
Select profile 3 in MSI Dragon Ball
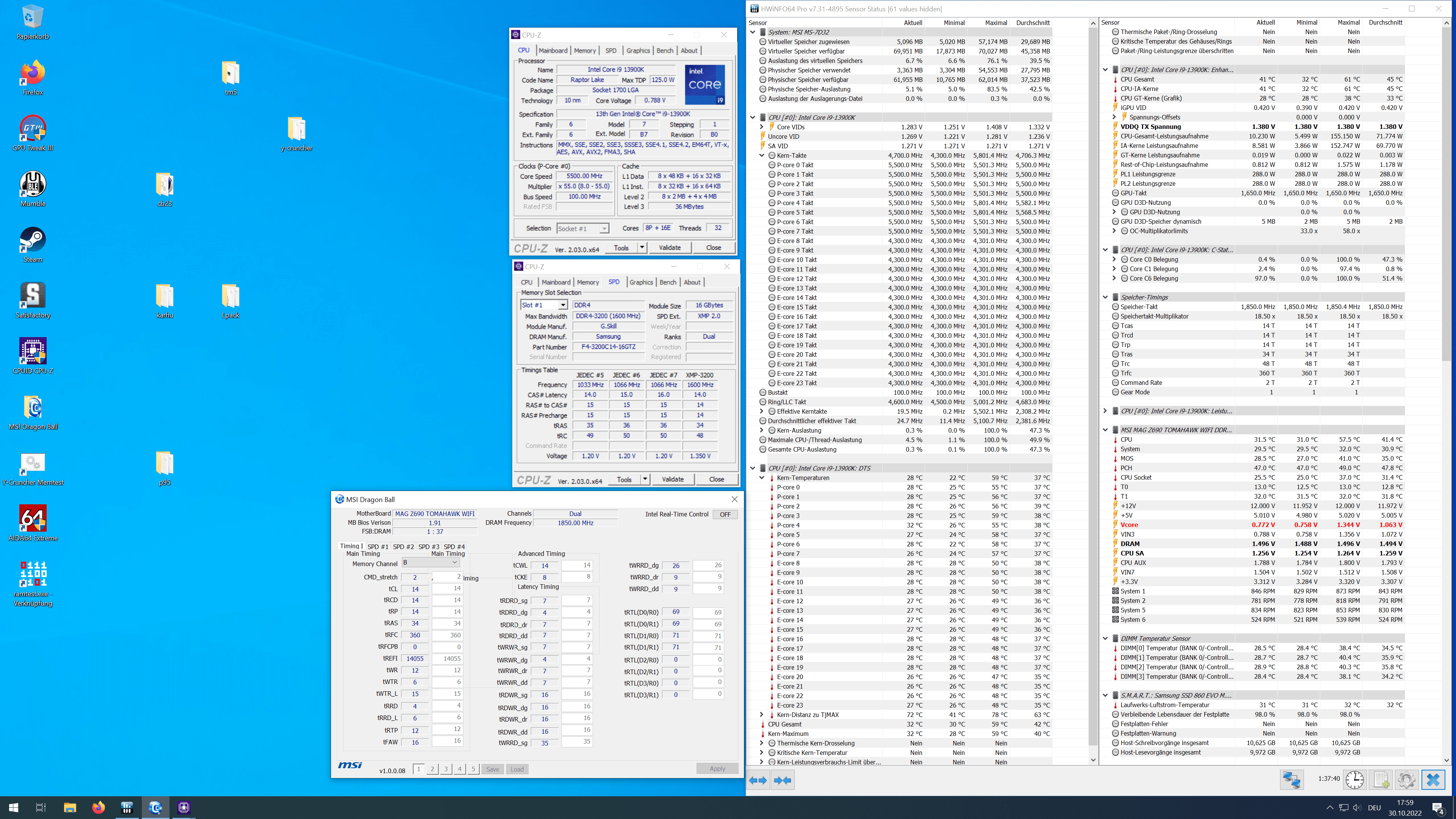pyautogui.click(x=446, y=769)
